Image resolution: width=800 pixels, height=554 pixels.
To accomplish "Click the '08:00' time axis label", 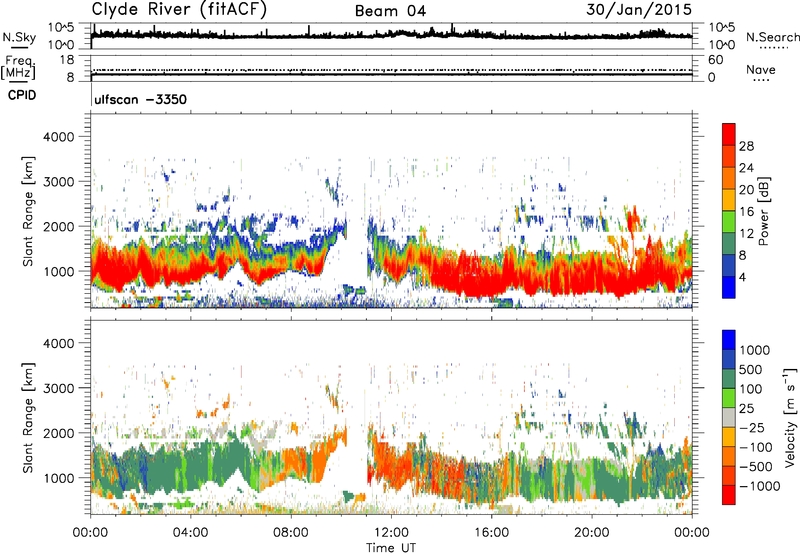I will (291, 532).
